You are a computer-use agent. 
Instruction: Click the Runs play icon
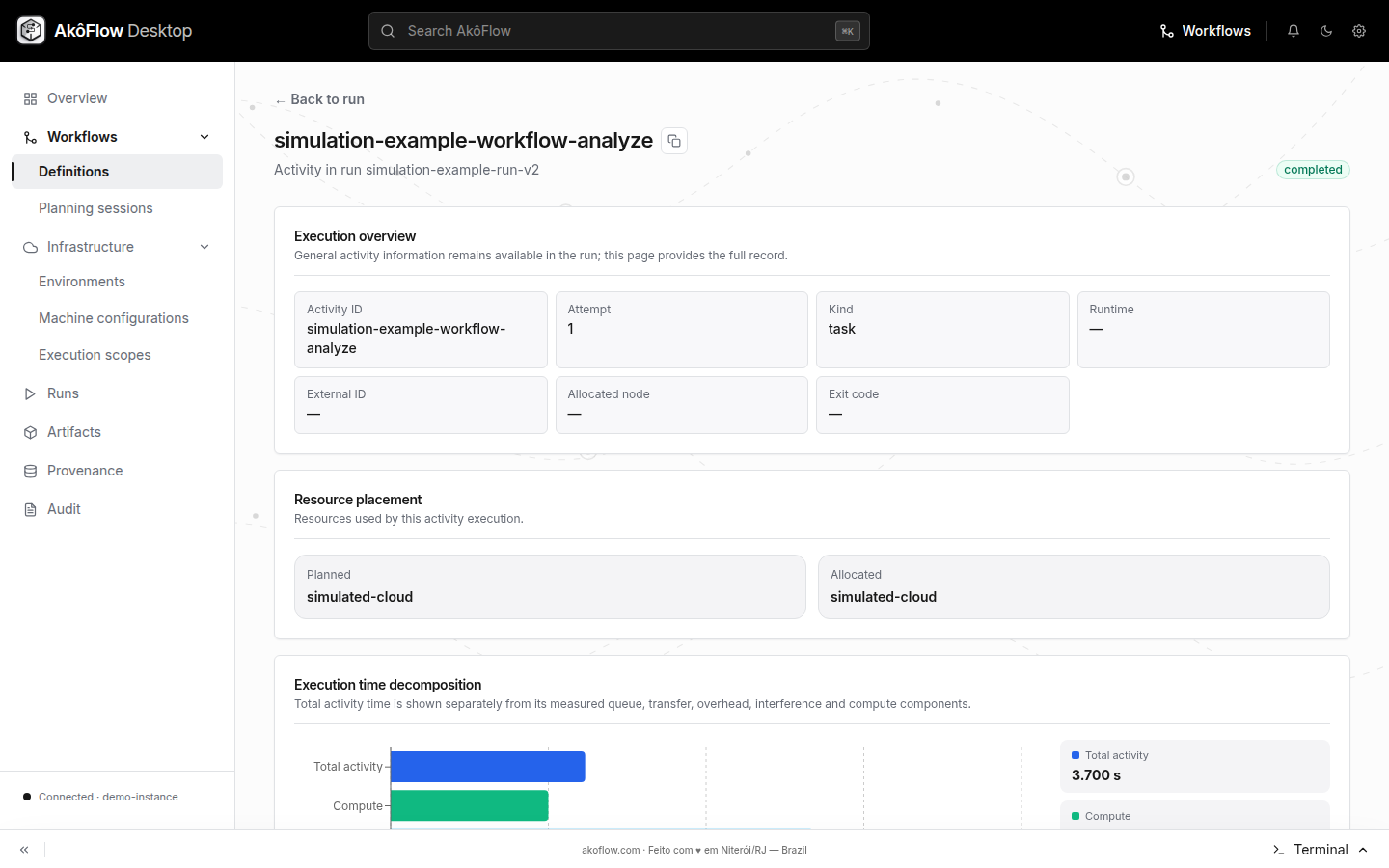(30, 393)
